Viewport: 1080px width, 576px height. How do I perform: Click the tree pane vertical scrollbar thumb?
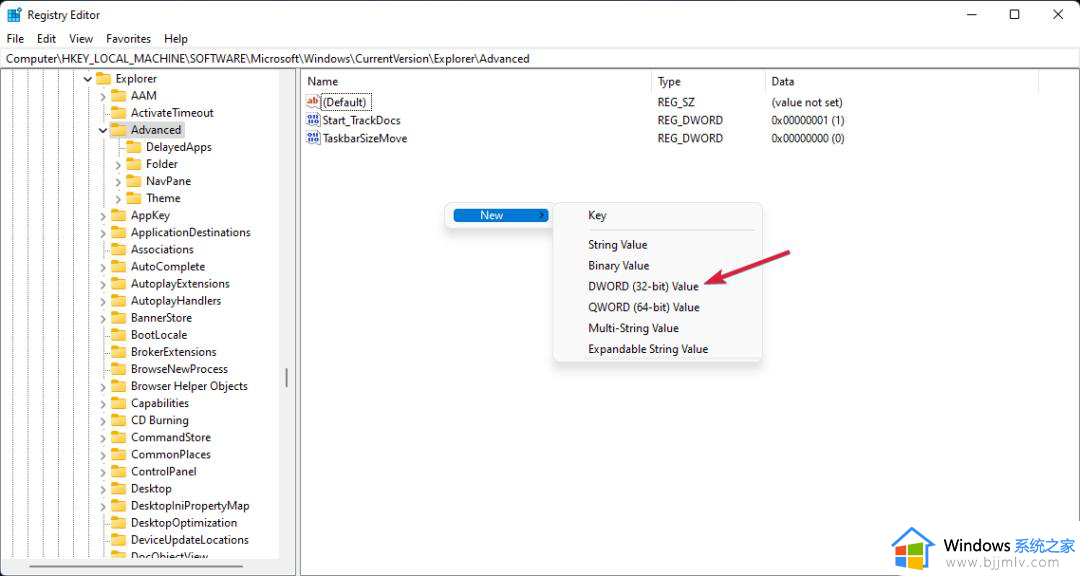tap(287, 377)
